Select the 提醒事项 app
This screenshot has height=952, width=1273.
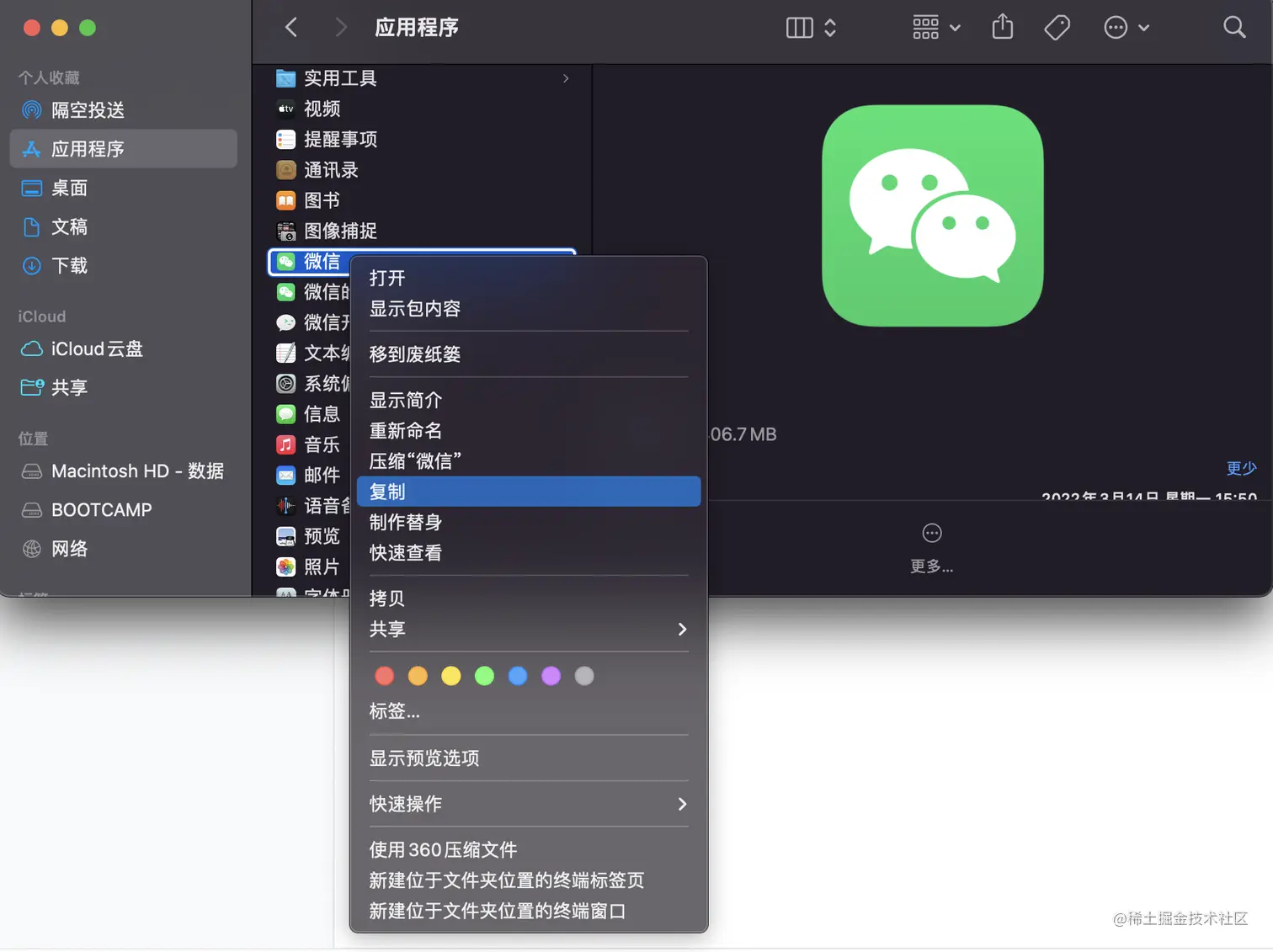click(422, 139)
